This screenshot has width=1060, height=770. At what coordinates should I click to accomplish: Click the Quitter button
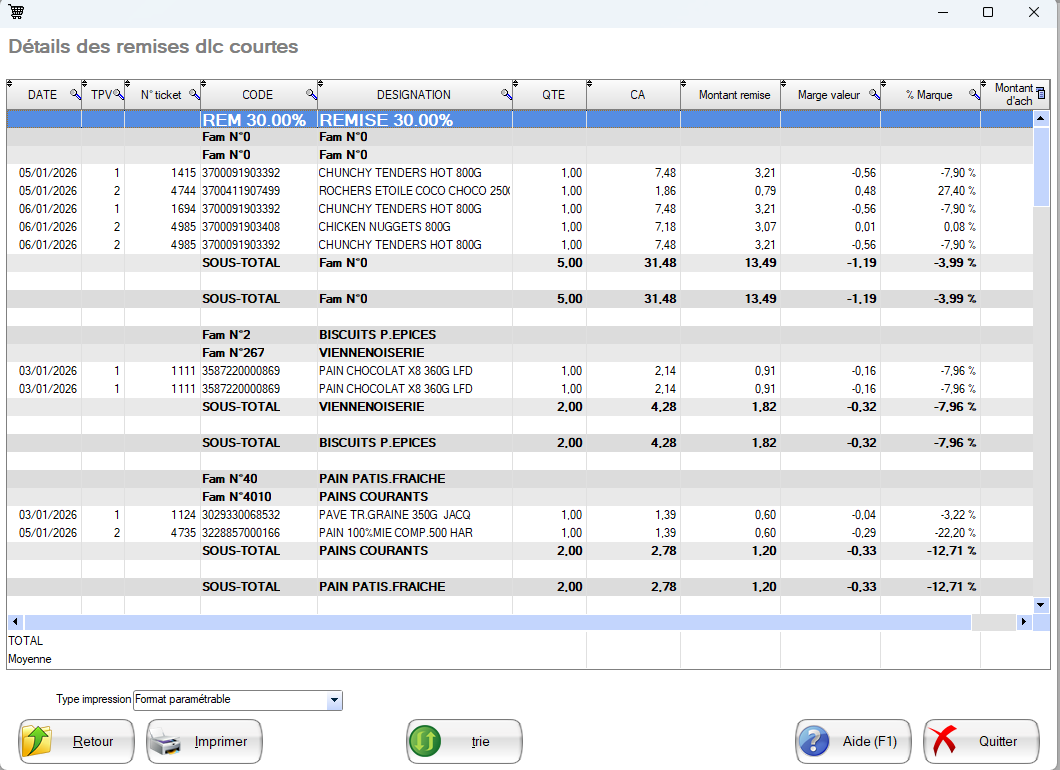coord(981,742)
